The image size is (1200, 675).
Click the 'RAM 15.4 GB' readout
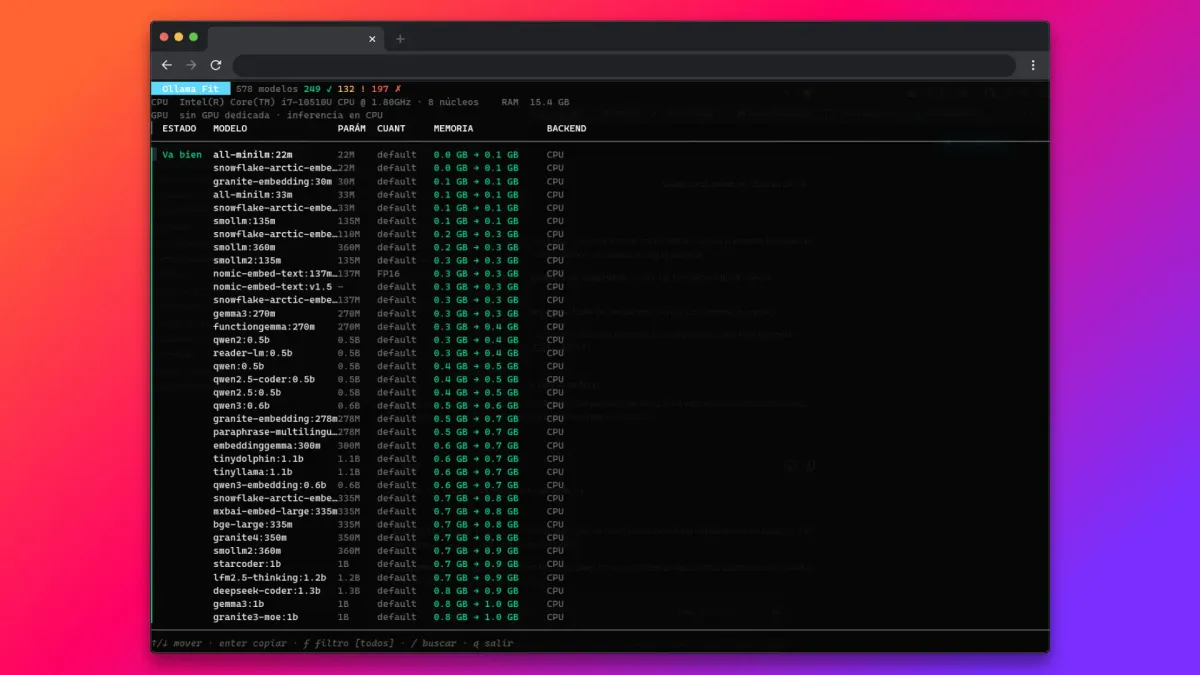[535, 102]
